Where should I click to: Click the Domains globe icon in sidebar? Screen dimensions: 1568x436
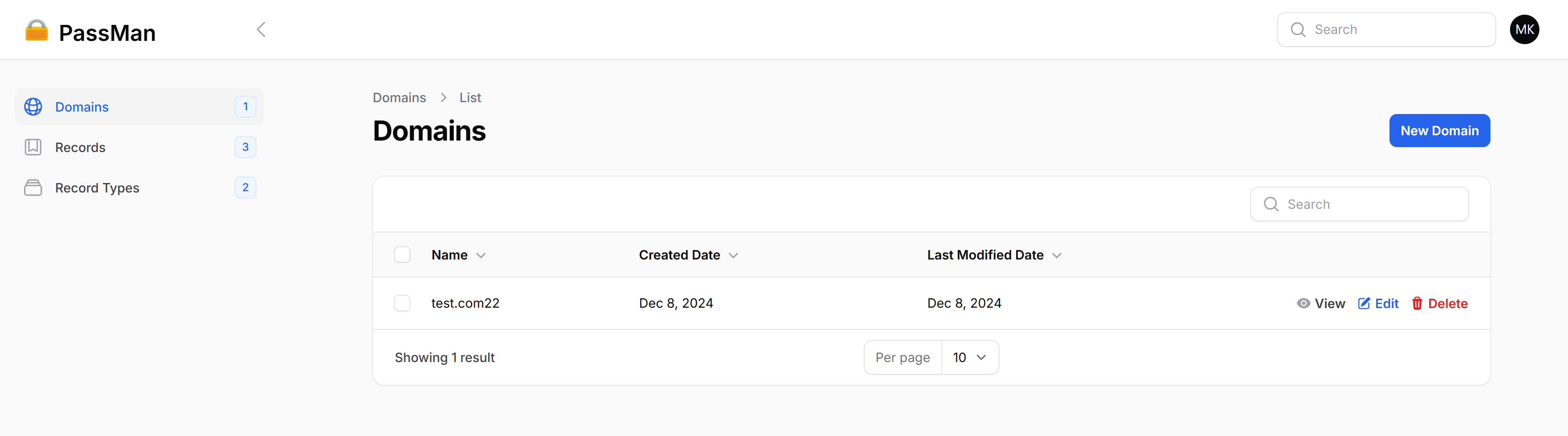click(x=33, y=107)
